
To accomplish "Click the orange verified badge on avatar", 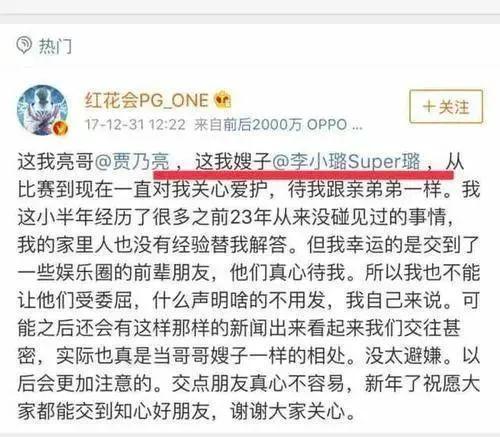I will [x=61, y=128].
